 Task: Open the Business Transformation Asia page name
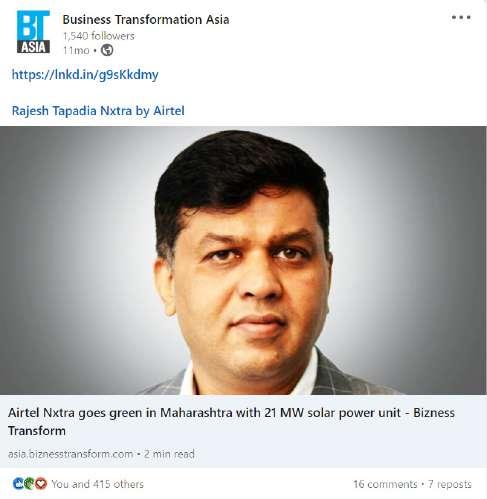point(146,19)
